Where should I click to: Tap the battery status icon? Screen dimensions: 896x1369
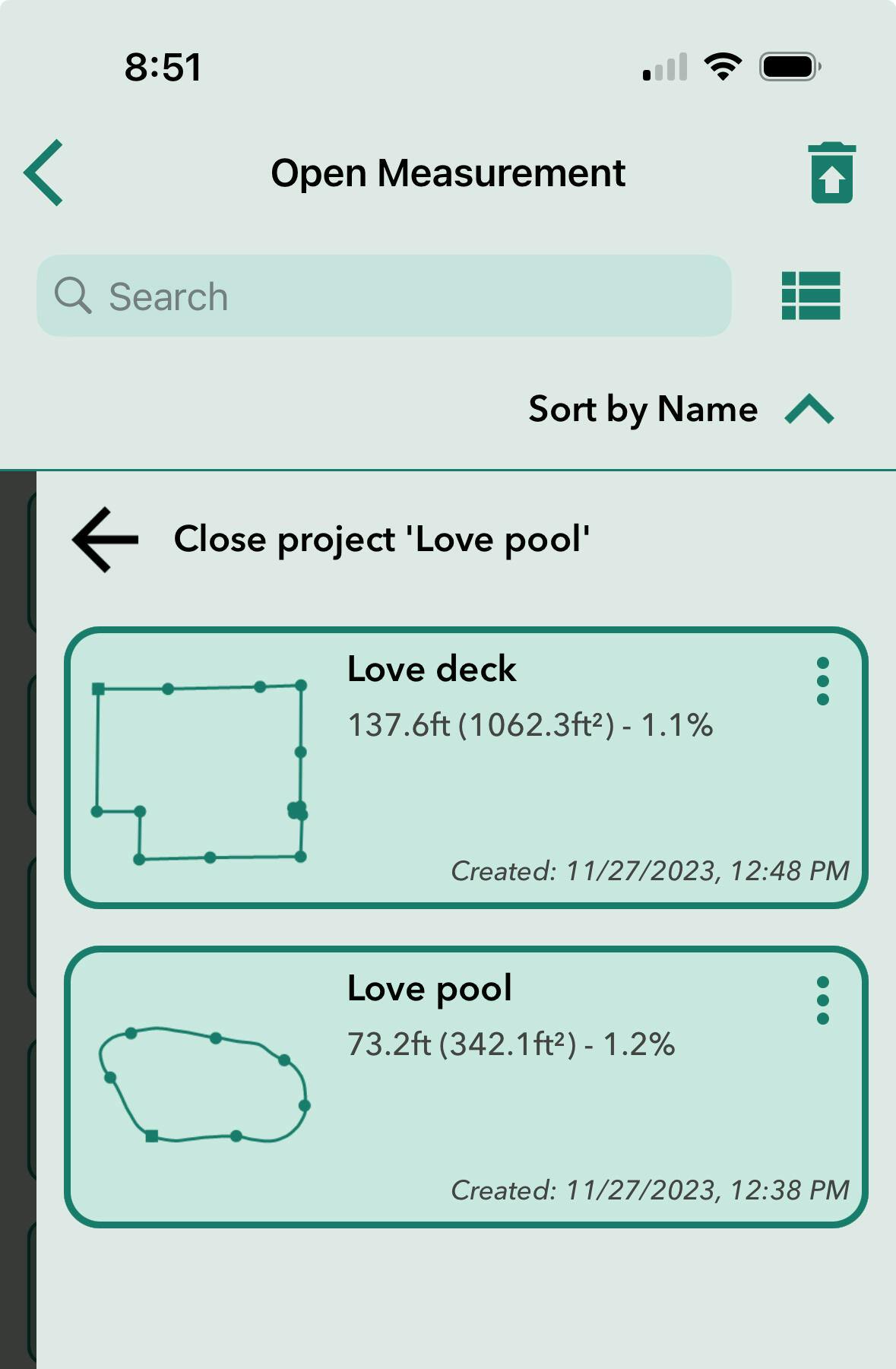point(790,67)
